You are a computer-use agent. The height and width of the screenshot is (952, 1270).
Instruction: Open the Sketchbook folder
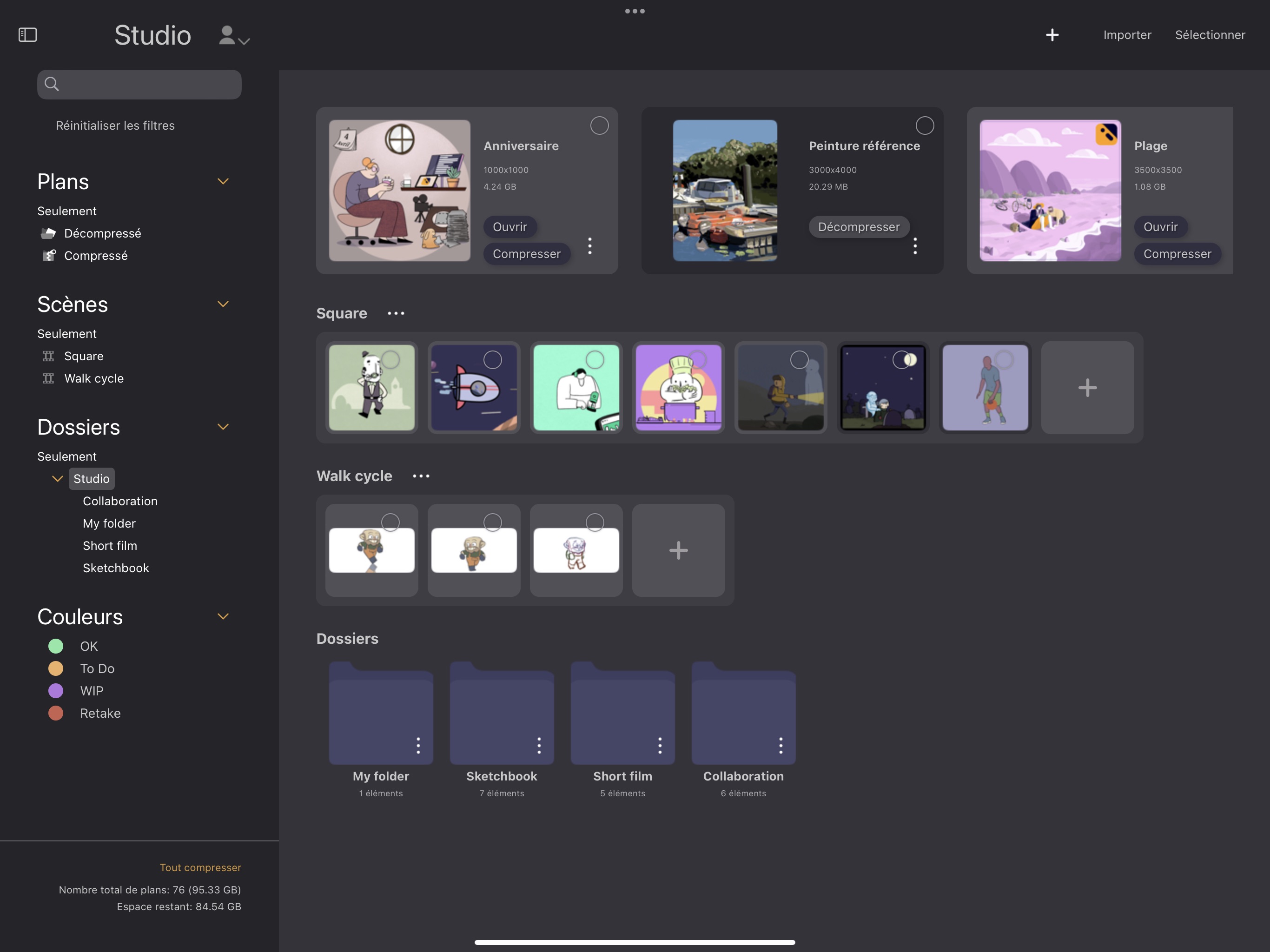[501, 712]
